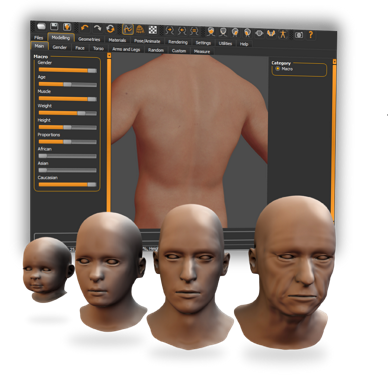This screenshot has height=376, width=388.
Task: Open the Utilities tab
Action: click(225, 43)
